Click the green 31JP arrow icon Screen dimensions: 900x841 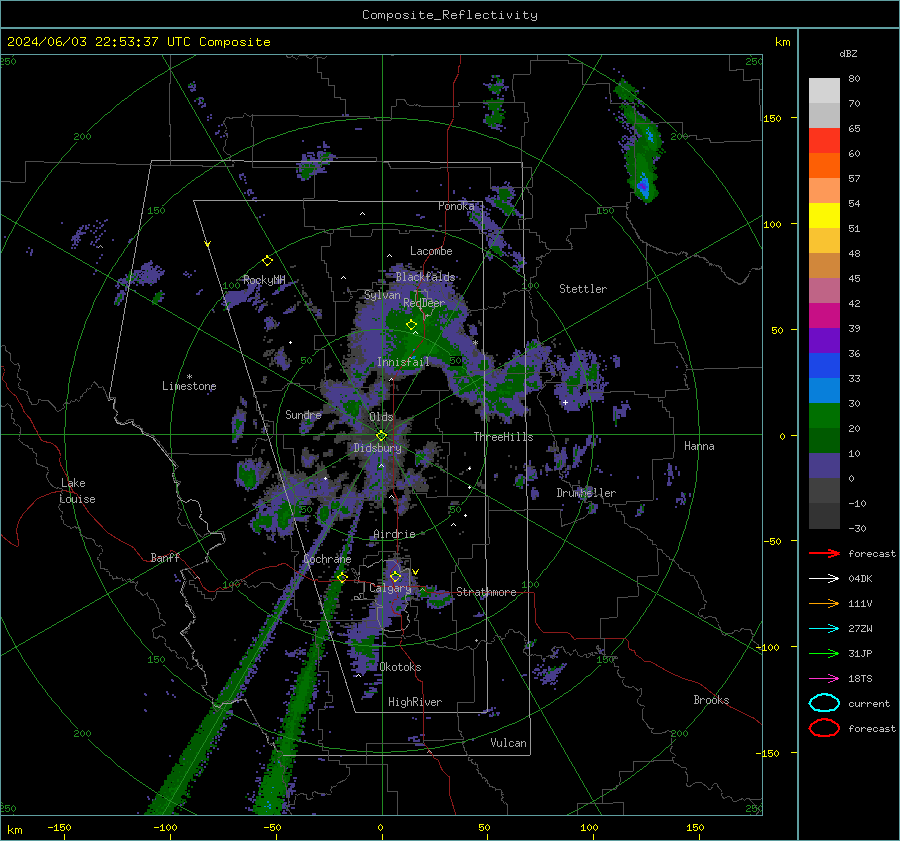coord(824,653)
